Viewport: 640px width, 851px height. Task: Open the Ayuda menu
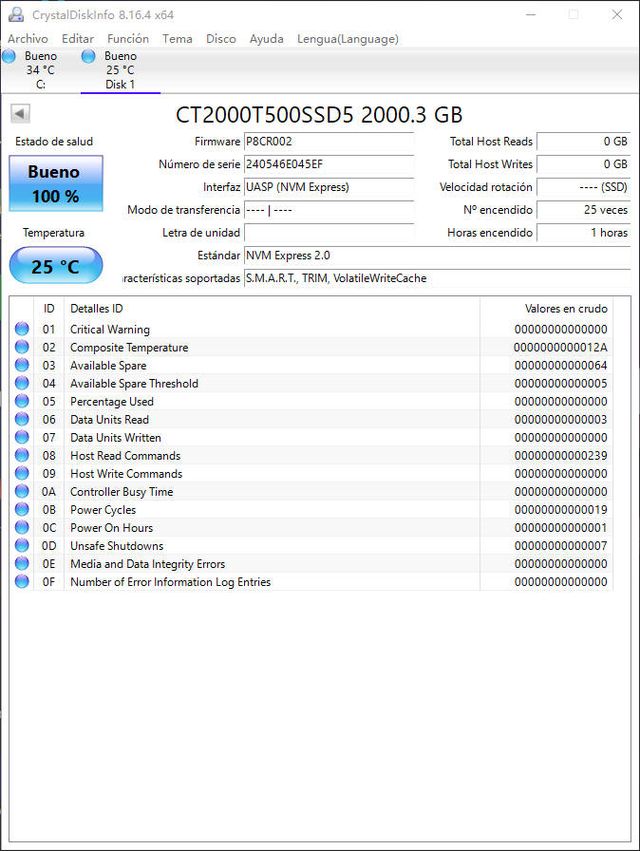[x=267, y=39]
